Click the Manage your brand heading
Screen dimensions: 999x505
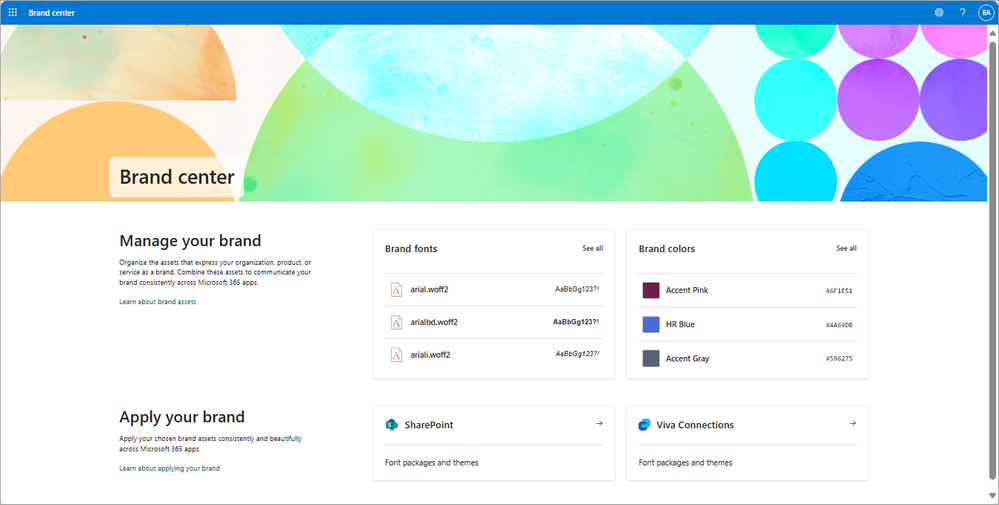click(190, 241)
